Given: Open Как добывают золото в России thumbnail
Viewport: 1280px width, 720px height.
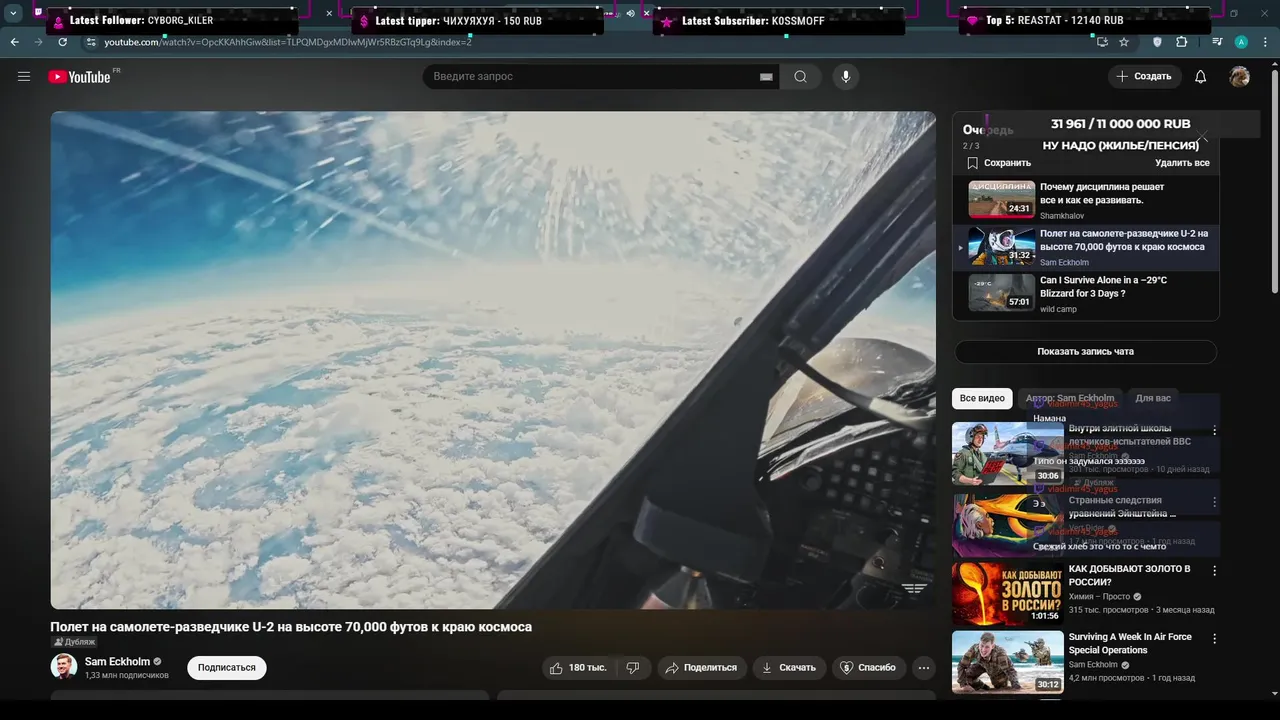Looking at the screenshot, I should point(1007,594).
